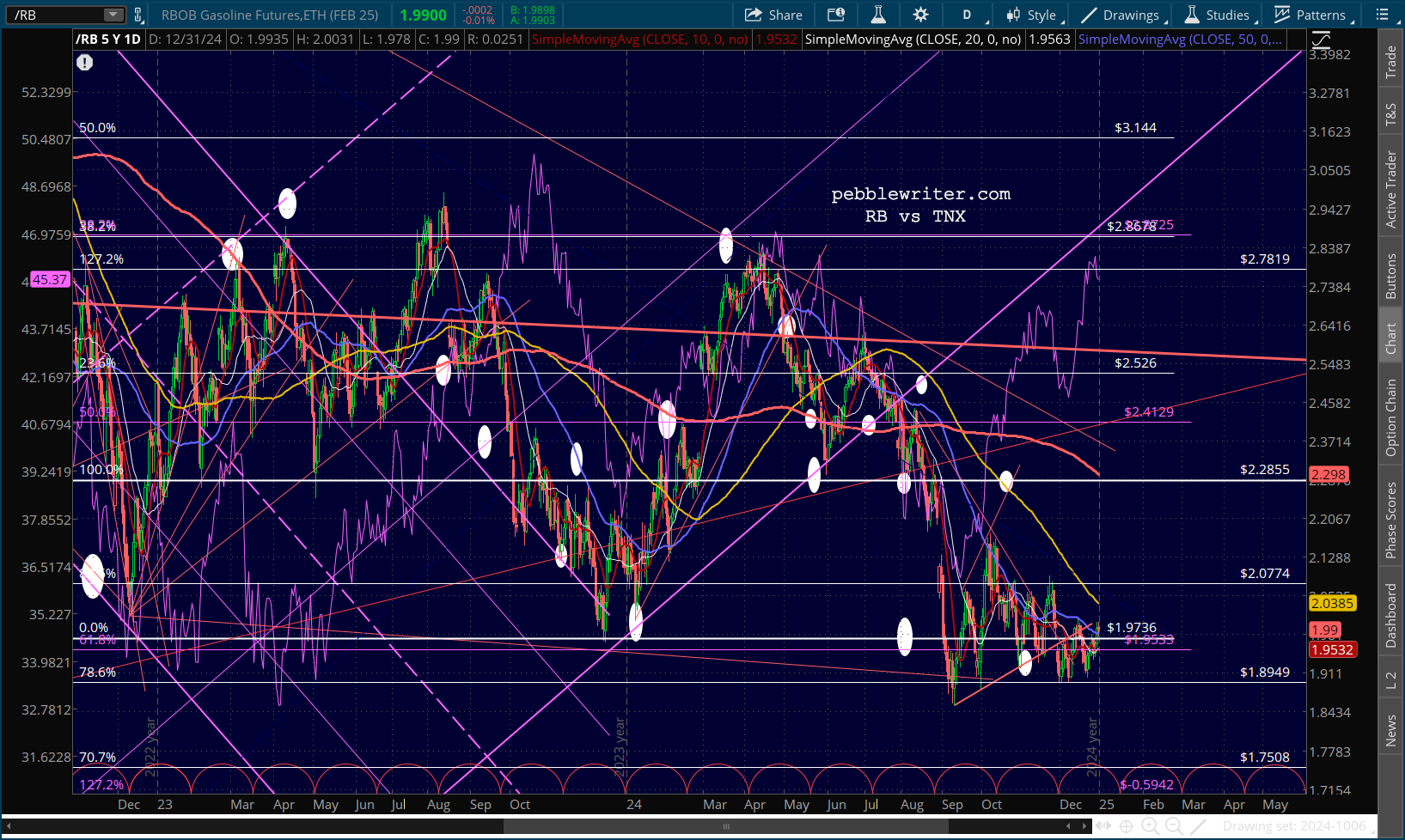Toggle the price axis scale icon

point(1321,40)
